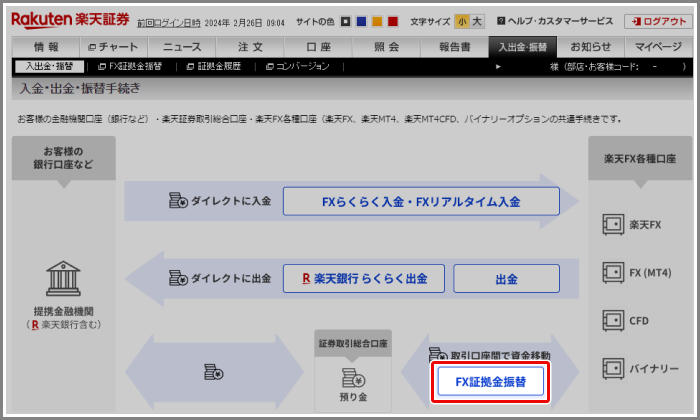Click 証券取引総合口座 header
The image size is (700, 420).
point(353,344)
